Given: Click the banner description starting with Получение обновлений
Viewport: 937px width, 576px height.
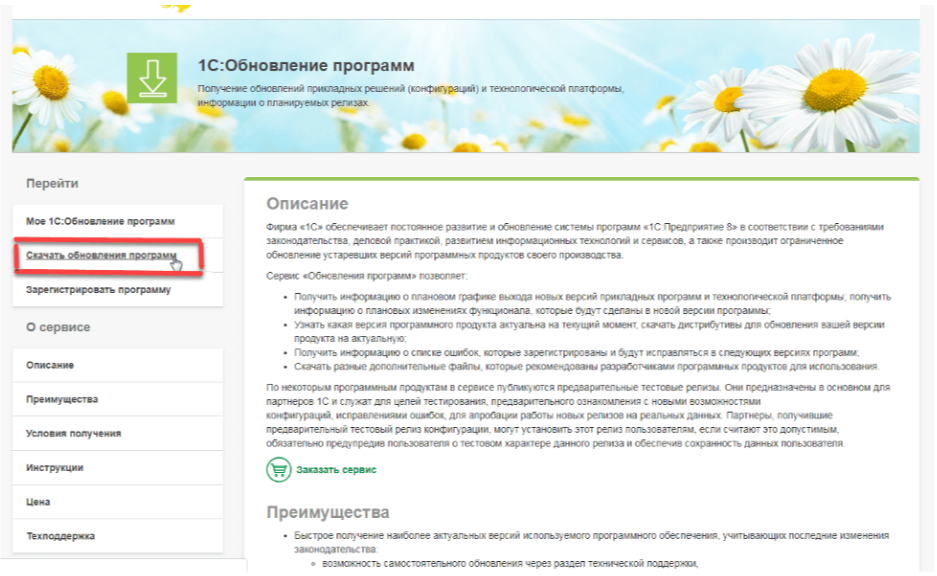Looking at the screenshot, I should 410,95.
